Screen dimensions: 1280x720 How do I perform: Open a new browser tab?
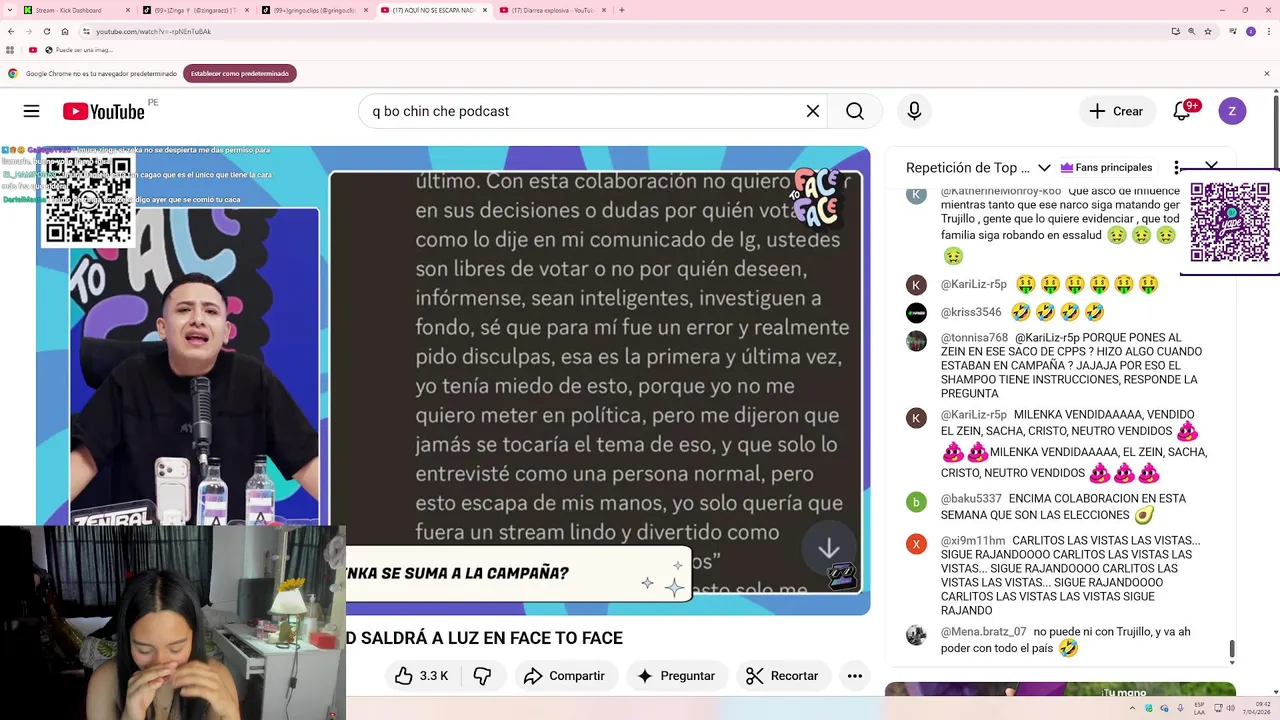coord(622,10)
